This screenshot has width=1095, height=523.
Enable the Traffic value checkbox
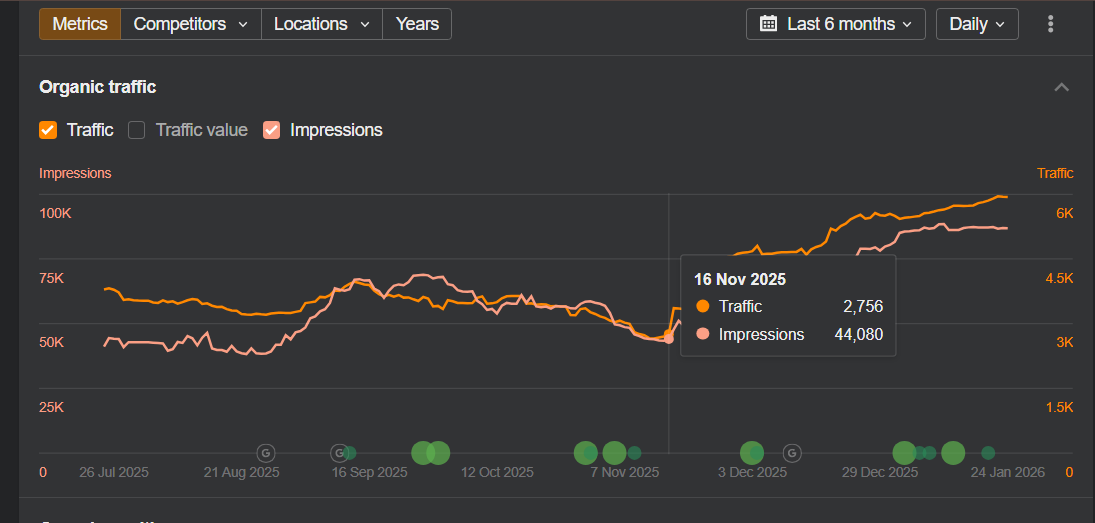(x=137, y=130)
